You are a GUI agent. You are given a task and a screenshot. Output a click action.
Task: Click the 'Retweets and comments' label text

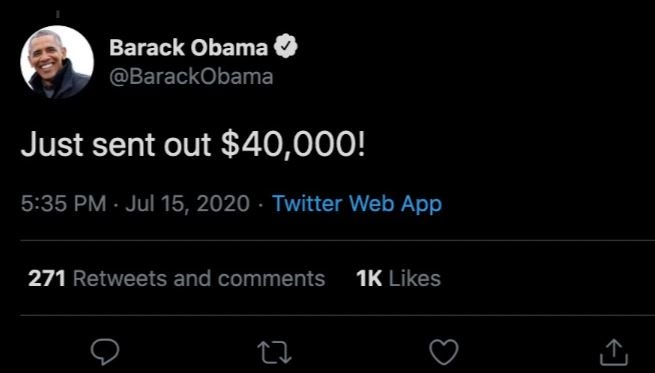199,279
